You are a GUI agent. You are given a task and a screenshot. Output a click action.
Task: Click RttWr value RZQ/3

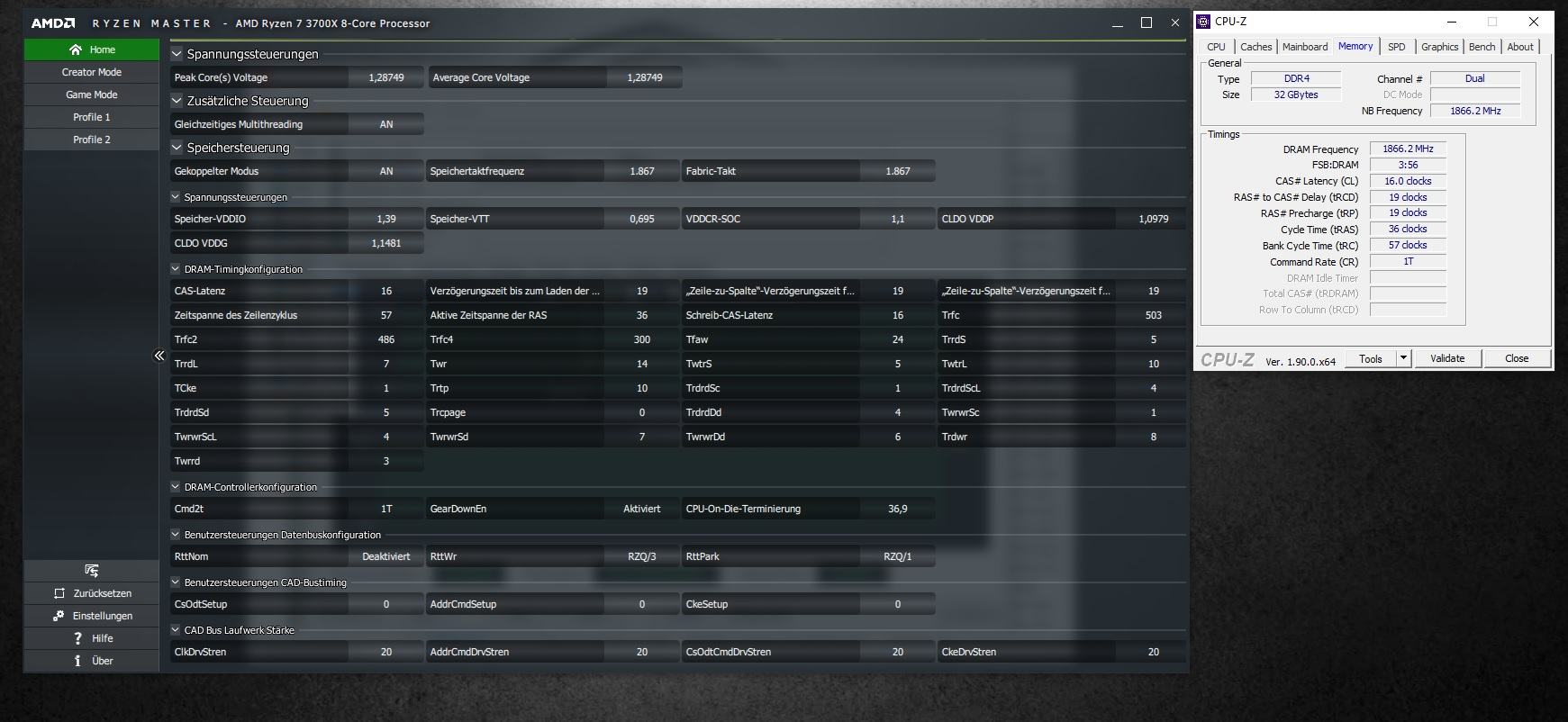[642, 556]
